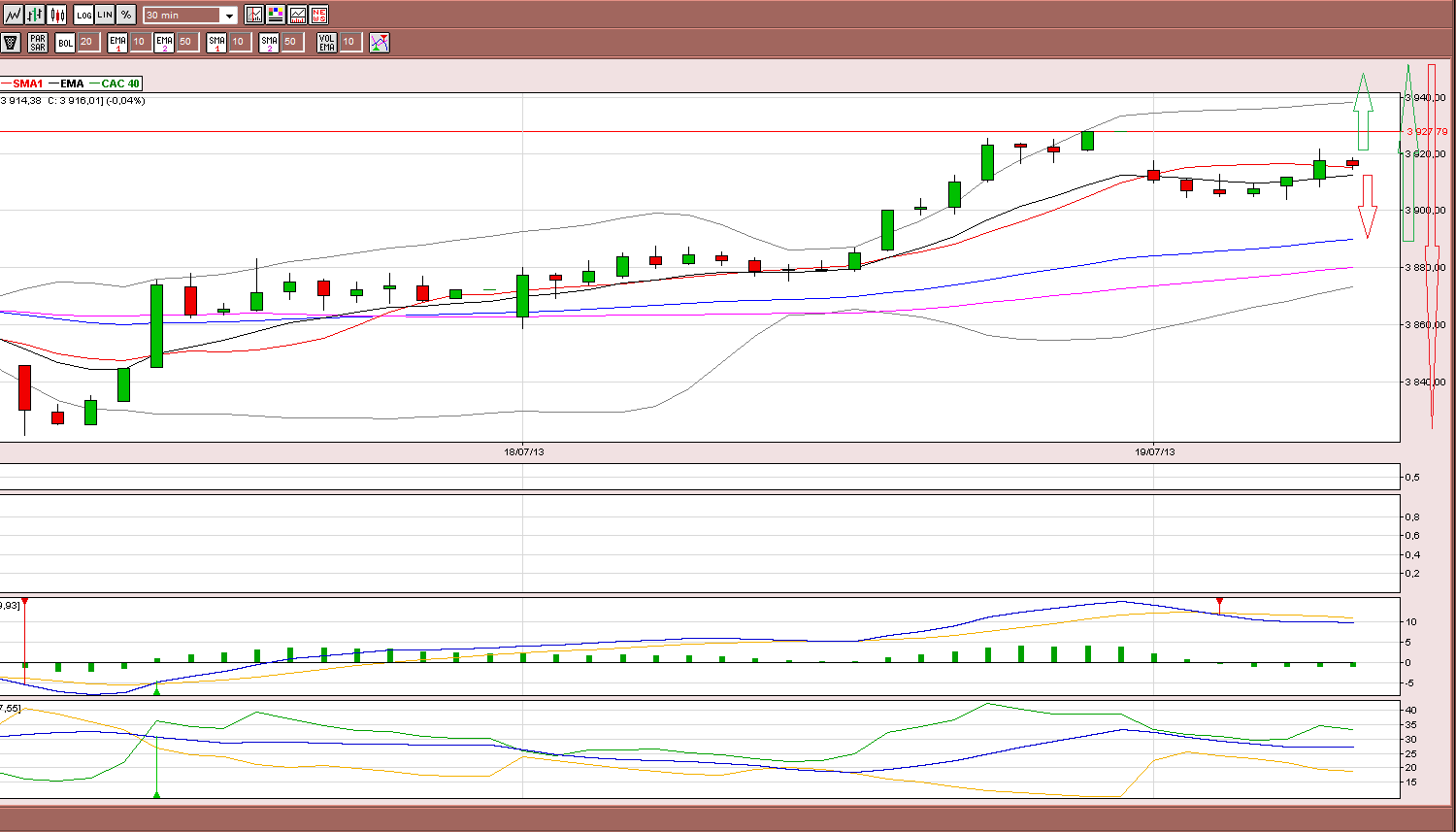
Task: Click the 3 860,00 price axis label
Action: point(1427,325)
